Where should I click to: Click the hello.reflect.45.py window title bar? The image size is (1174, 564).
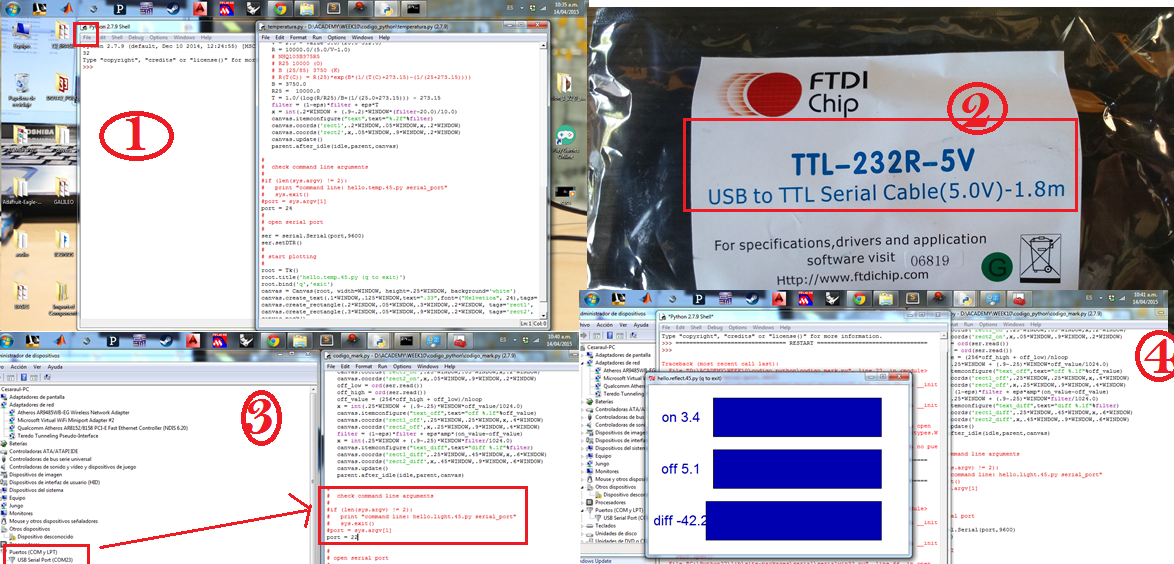[779, 378]
